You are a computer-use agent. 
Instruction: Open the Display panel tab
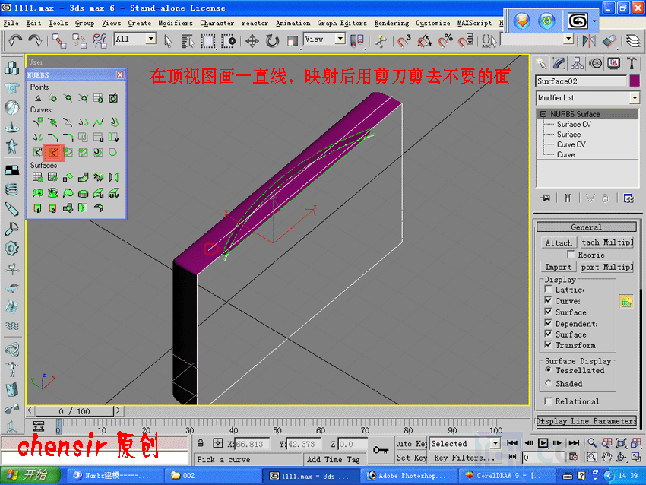pyautogui.click(x=613, y=63)
